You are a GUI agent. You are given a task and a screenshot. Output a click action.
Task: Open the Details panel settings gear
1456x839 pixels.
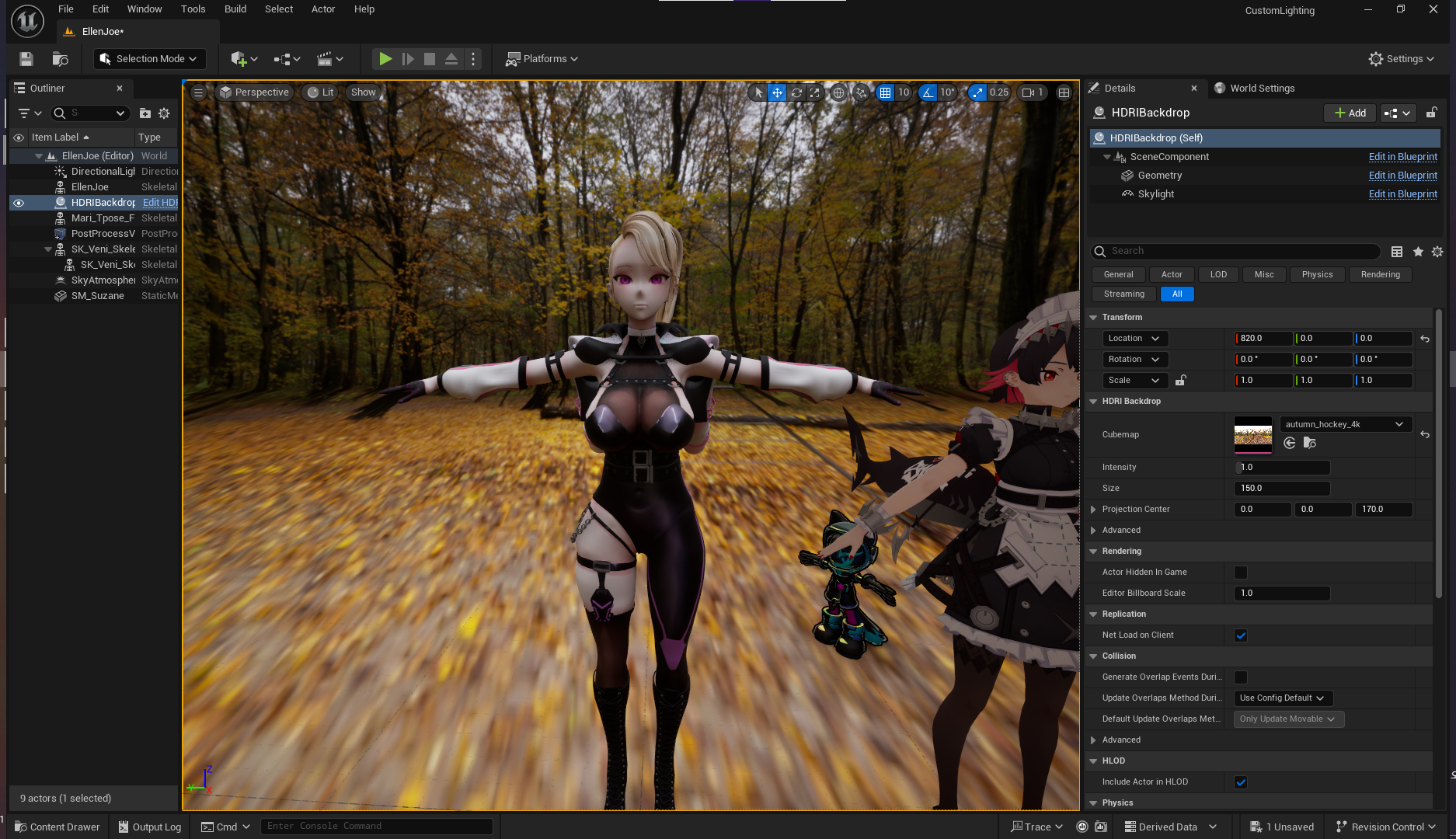pyautogui.click(x=1437, y=252)
